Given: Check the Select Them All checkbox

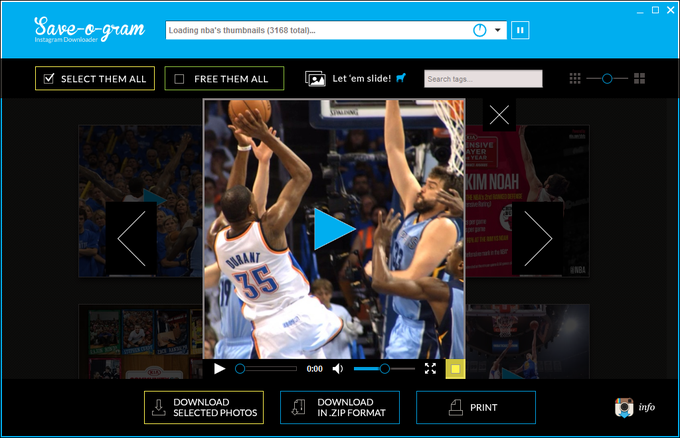Looking at the screenshot, I should coord(49,78).
